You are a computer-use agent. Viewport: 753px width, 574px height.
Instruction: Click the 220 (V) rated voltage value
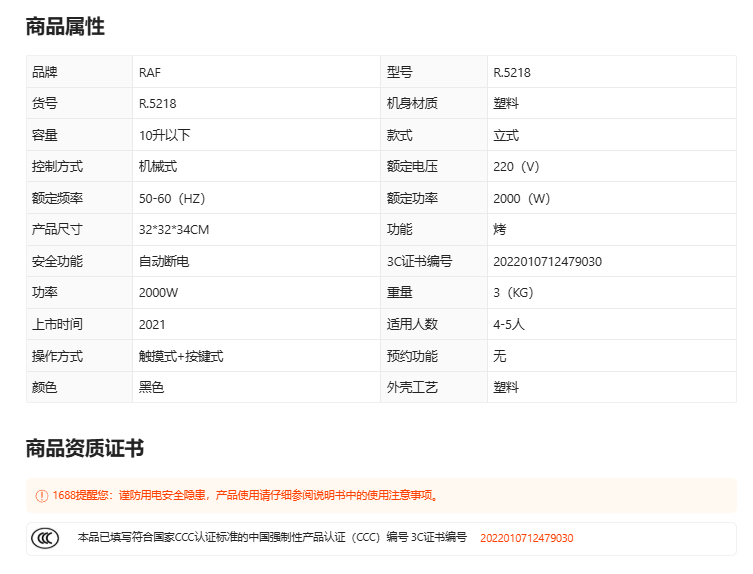(516, 166)
